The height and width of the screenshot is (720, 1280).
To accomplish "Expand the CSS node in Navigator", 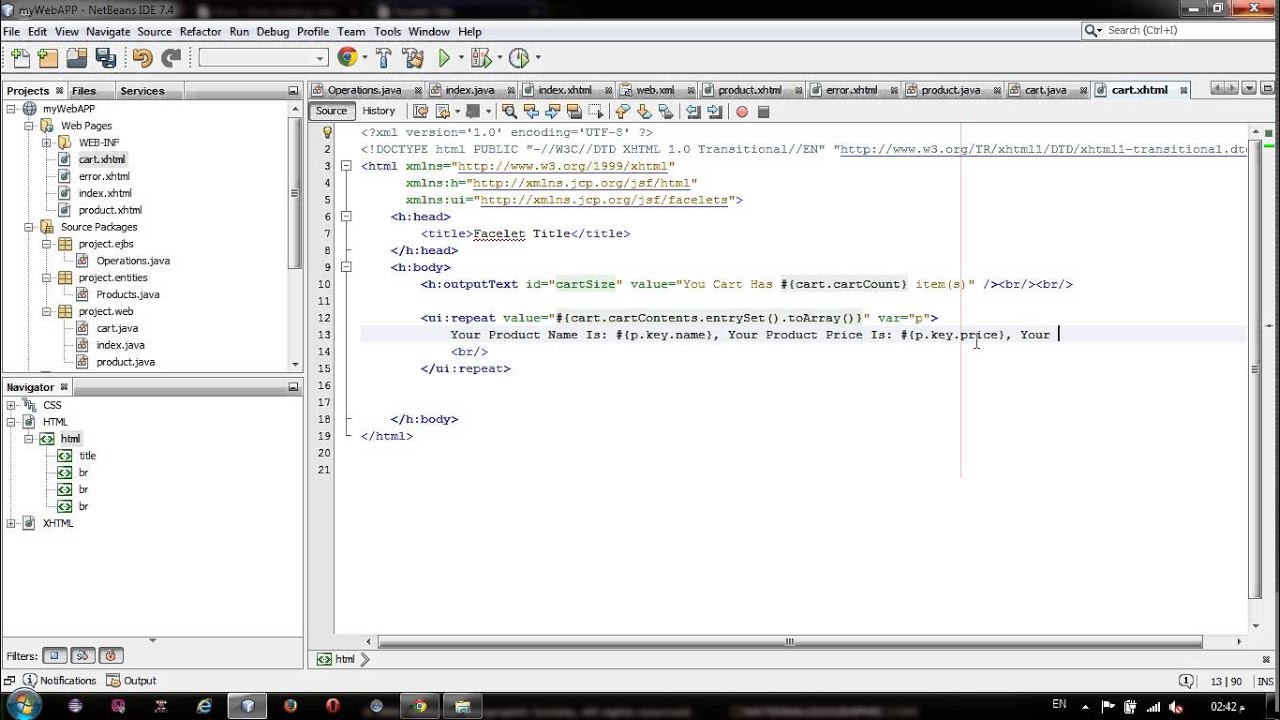I will 11,405.
